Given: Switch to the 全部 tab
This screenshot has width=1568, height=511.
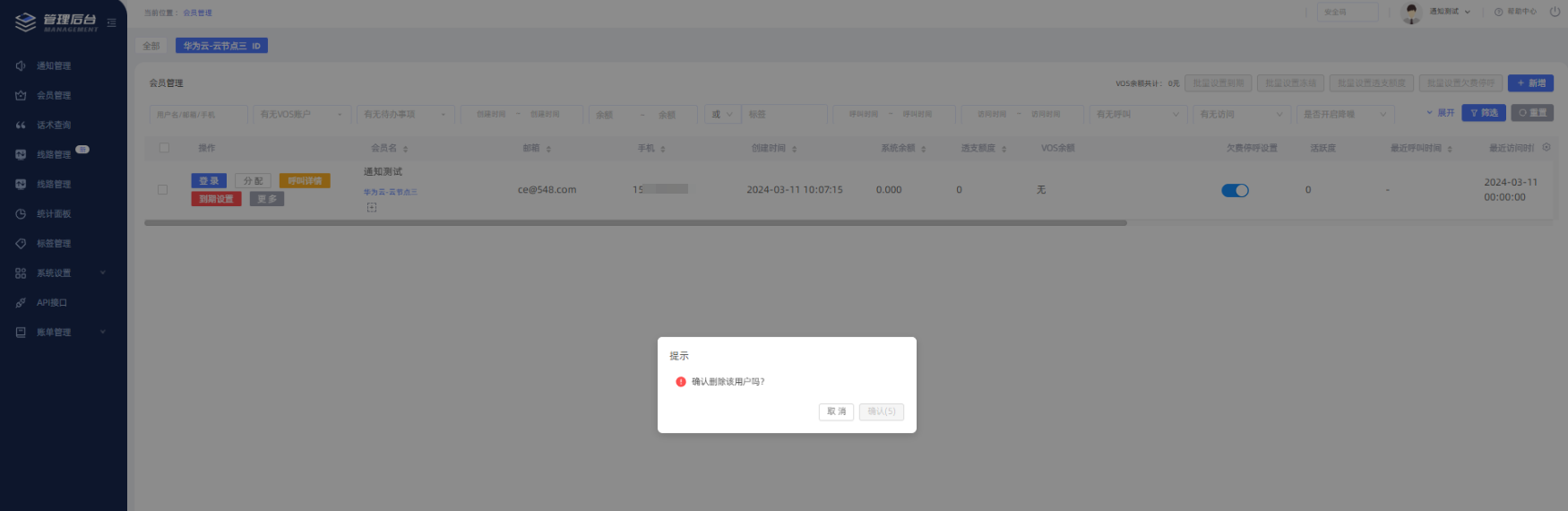Looking at the screenshot, I should [151, 46].
